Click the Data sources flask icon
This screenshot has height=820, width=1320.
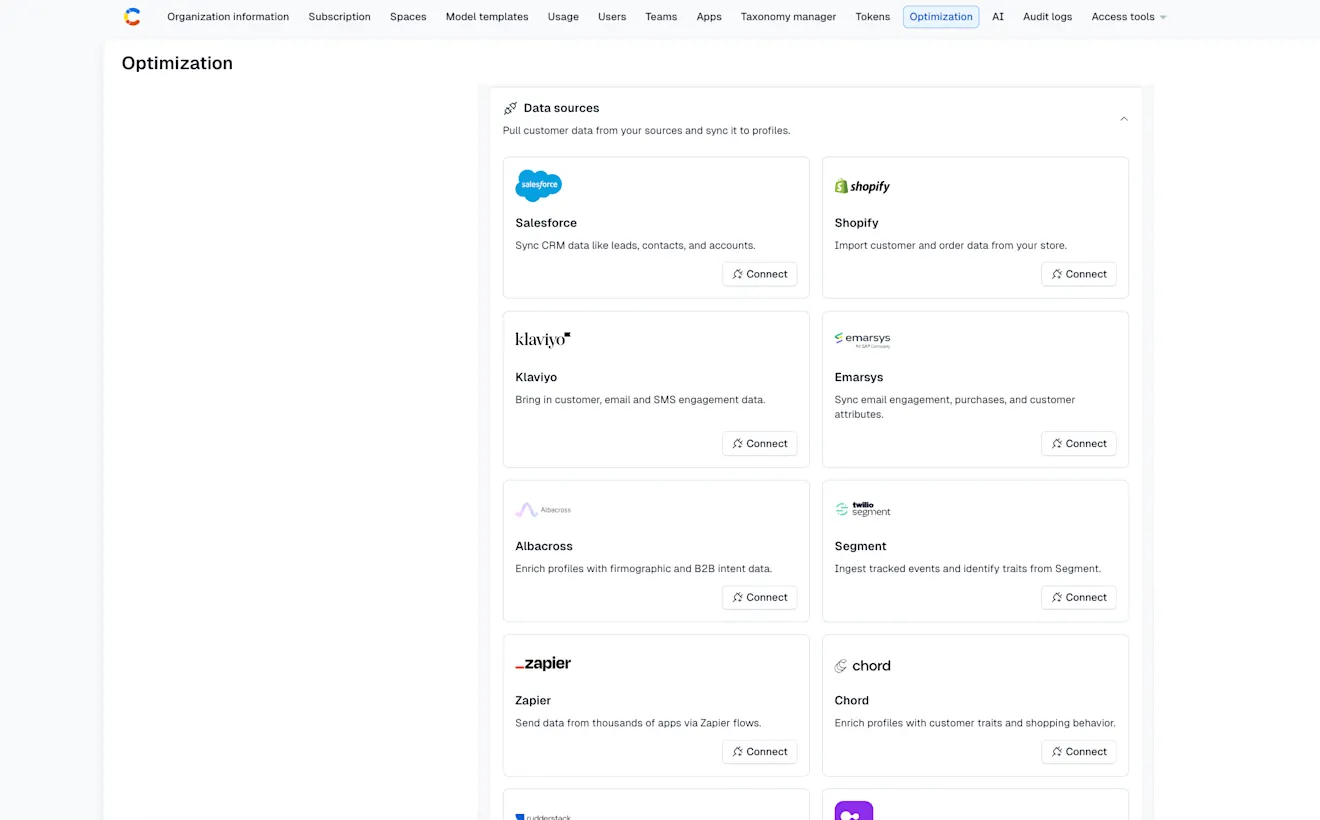[510, 108]
